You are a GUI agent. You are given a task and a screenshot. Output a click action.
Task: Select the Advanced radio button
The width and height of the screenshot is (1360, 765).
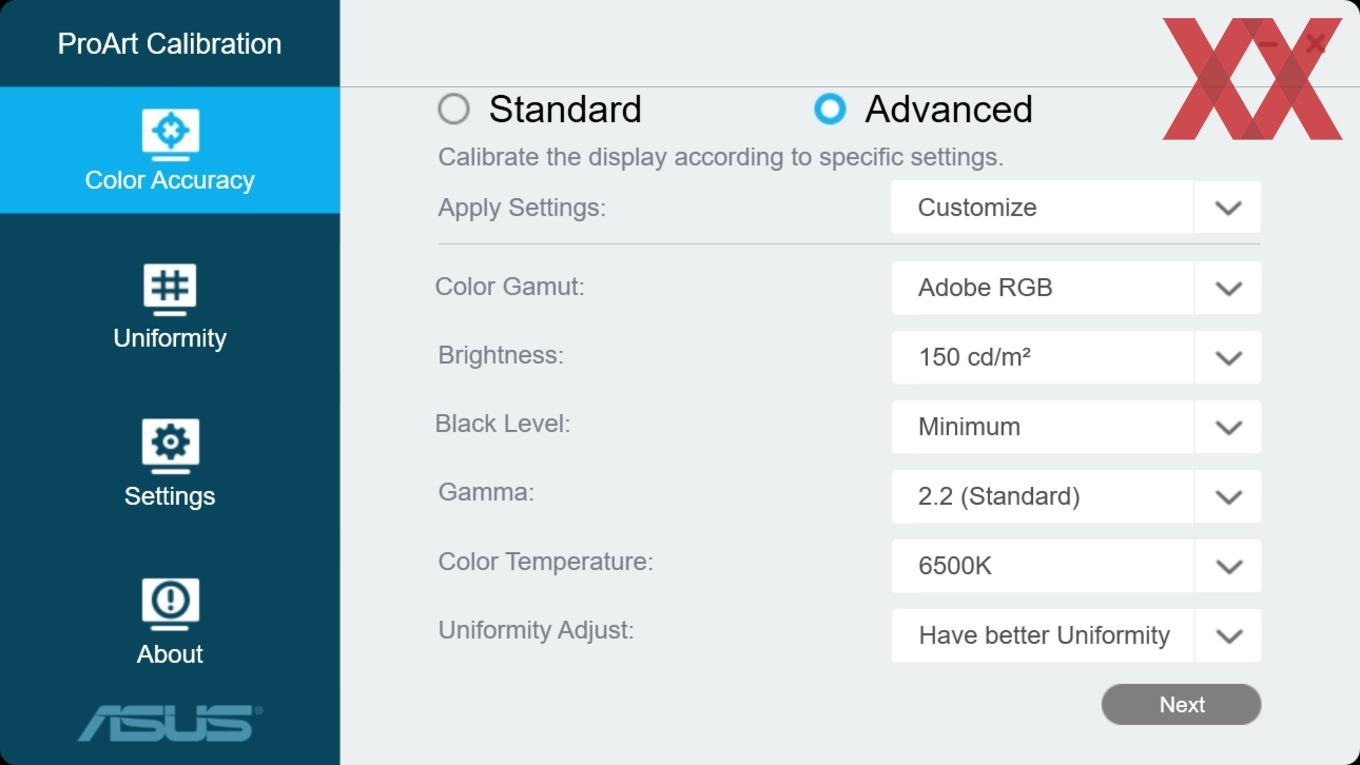click(830, 109)
